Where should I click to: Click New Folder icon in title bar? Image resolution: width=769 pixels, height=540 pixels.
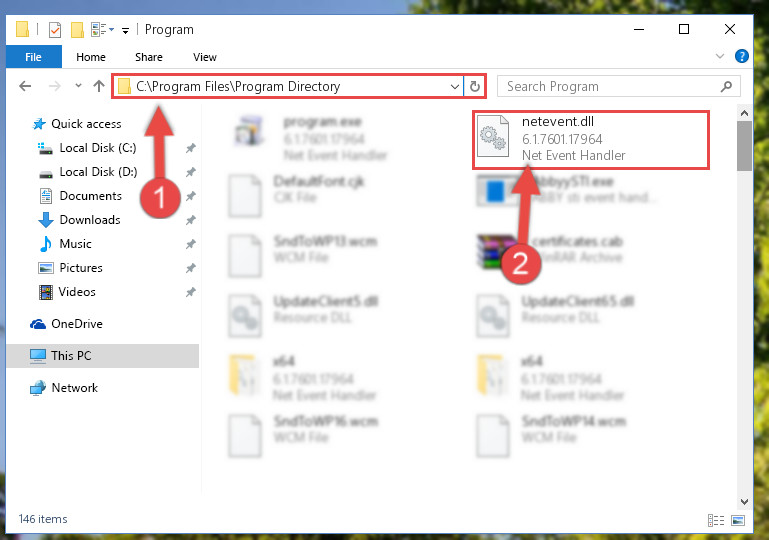click(x=77, y=30)
